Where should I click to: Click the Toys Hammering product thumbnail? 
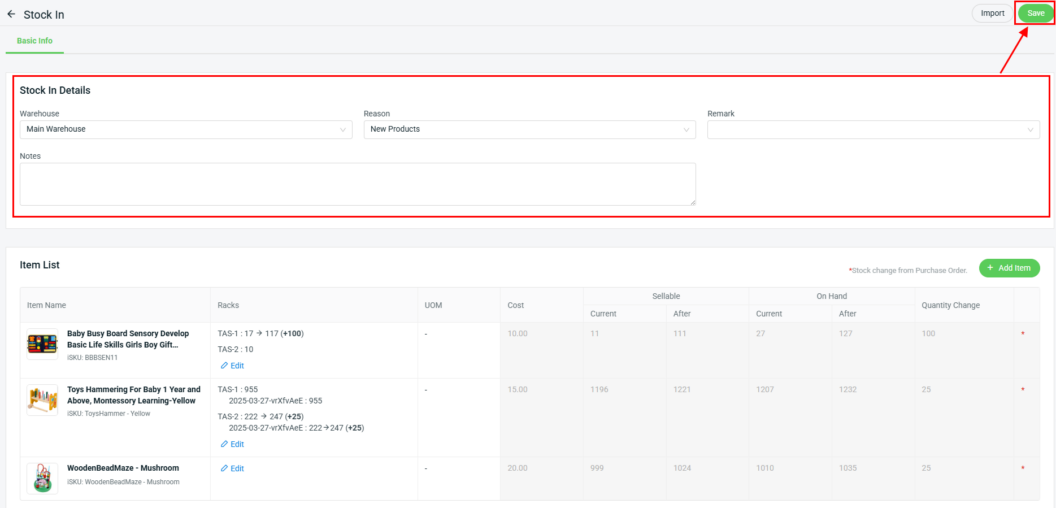tap(42, 400)
